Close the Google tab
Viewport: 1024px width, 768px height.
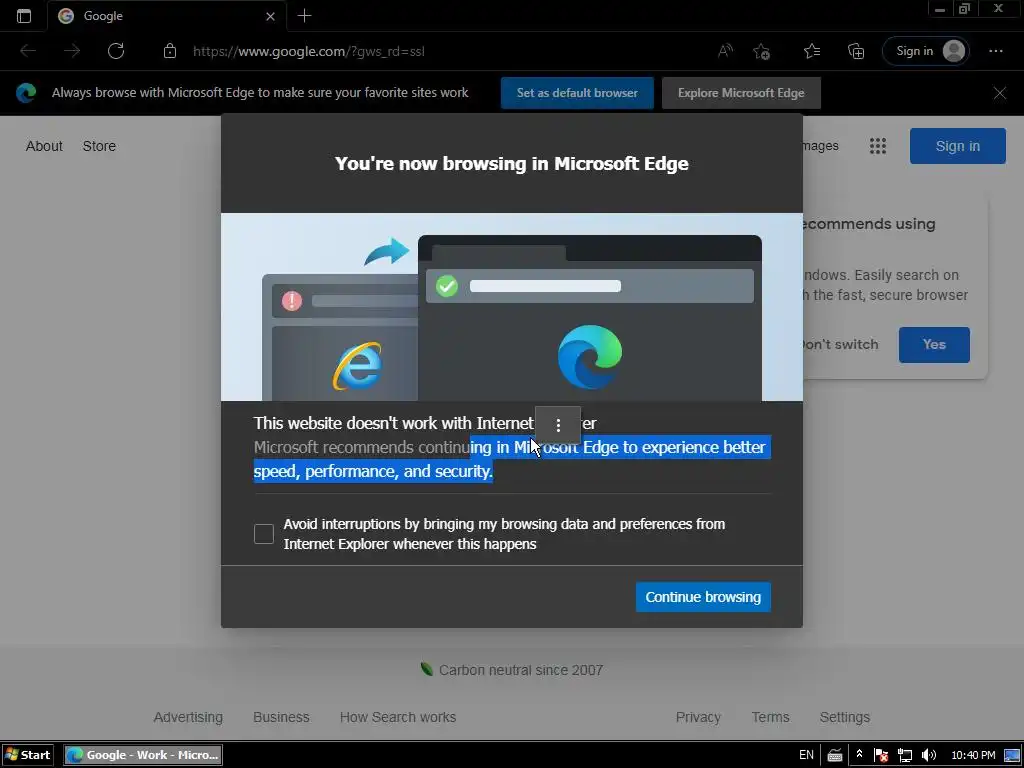coord(270,16)
